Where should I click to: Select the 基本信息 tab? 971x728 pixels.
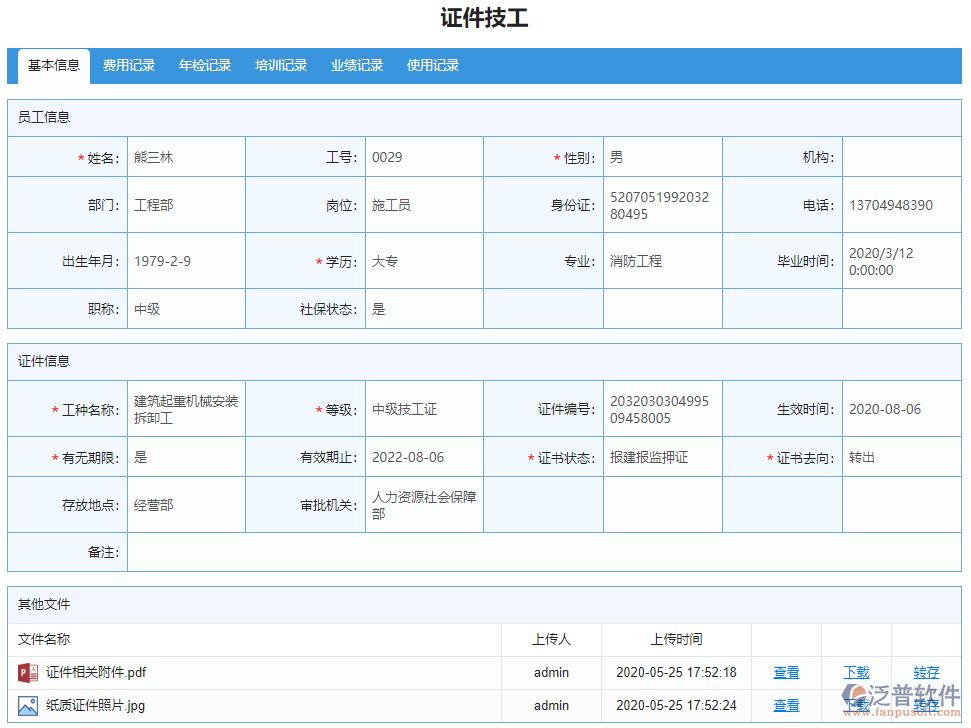(x=54, y=66)
